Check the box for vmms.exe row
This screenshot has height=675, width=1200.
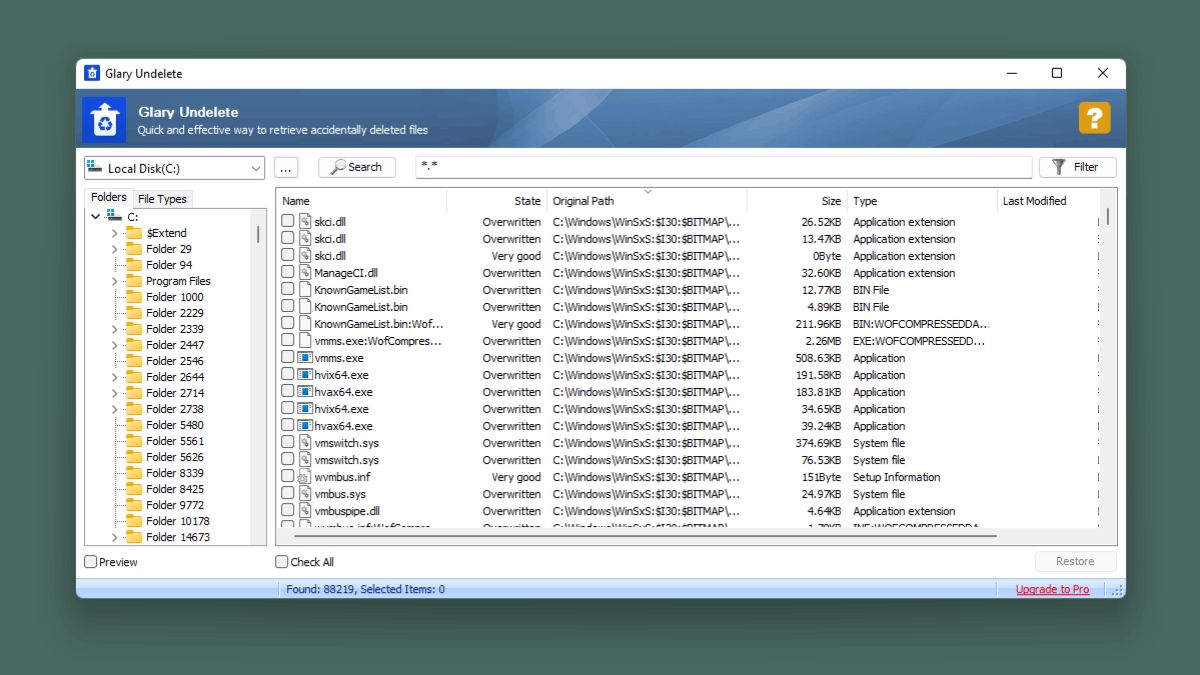[288, 358]
